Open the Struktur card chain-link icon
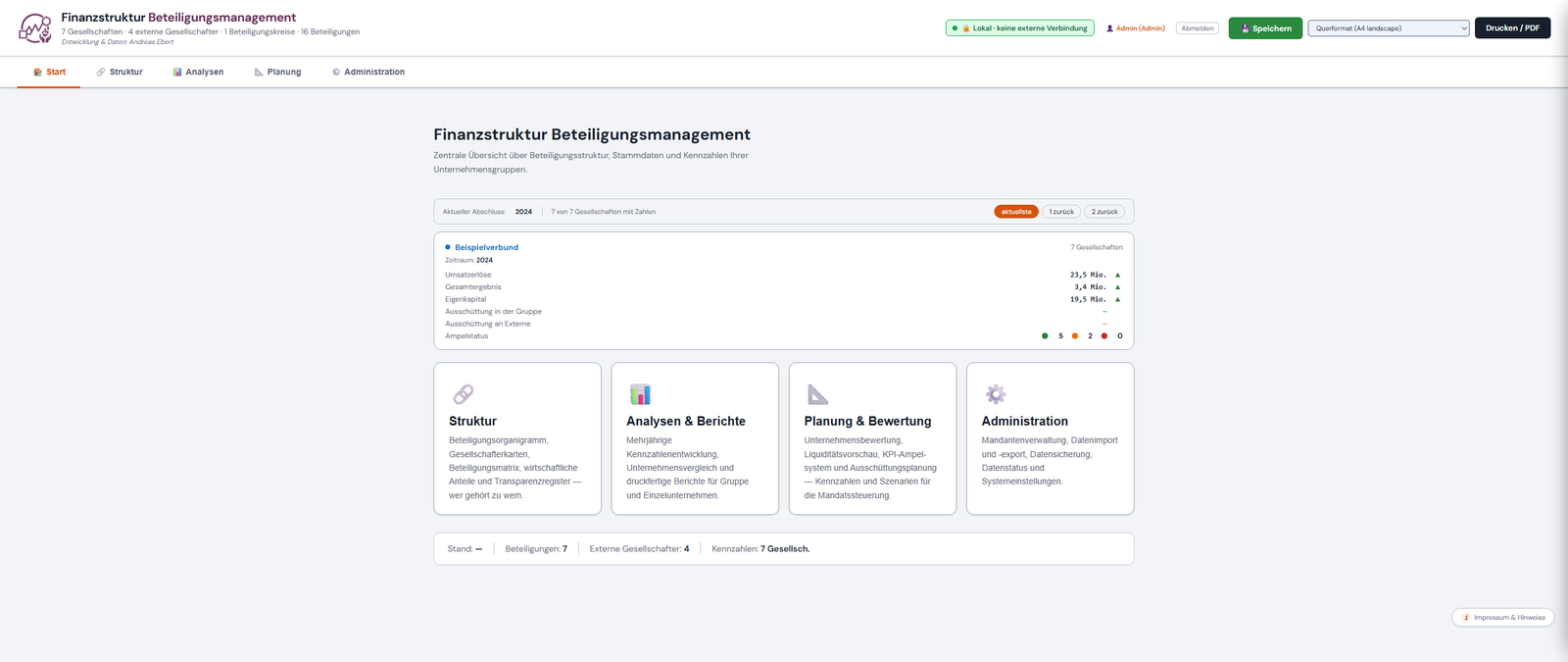 tap(464, 394)
